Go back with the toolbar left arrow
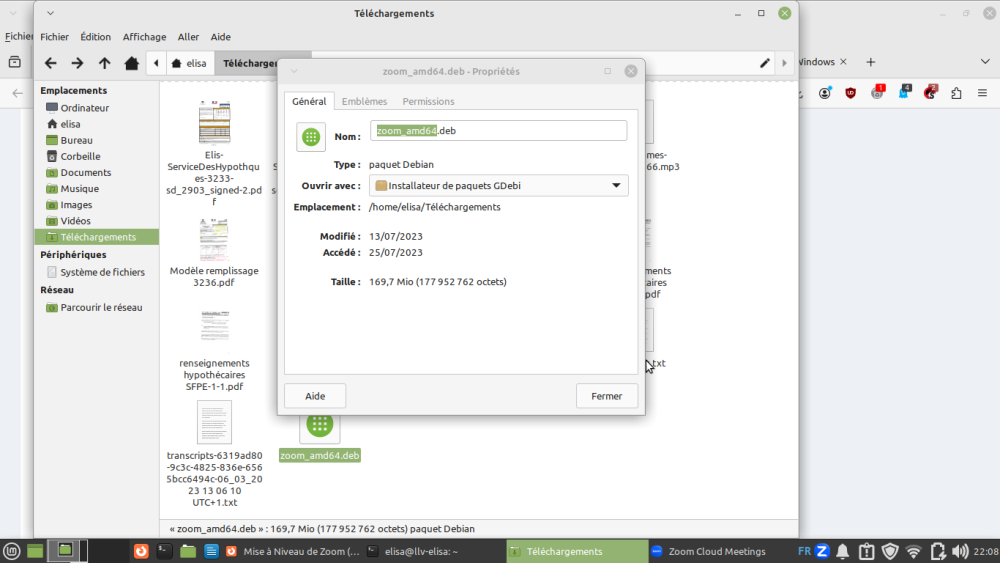This screenshot has width=1000, height=563. [x=50, y=63]
